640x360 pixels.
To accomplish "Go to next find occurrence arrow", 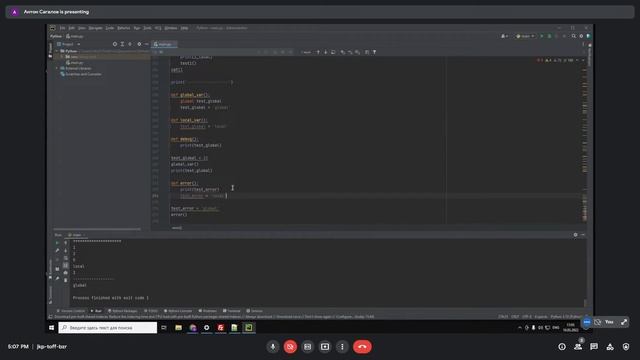I will point(326,52).
